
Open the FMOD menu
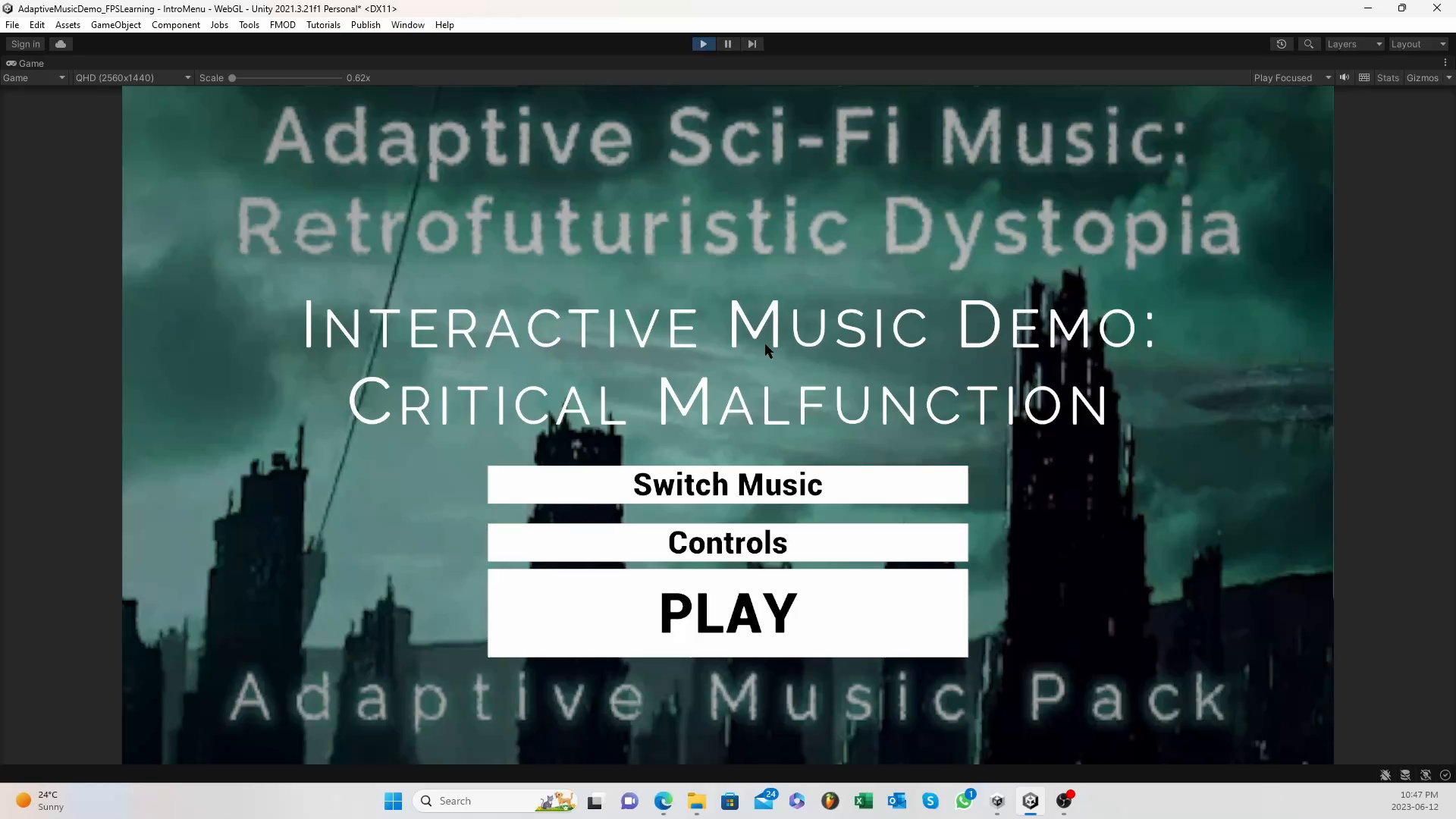tap(283, 24)
